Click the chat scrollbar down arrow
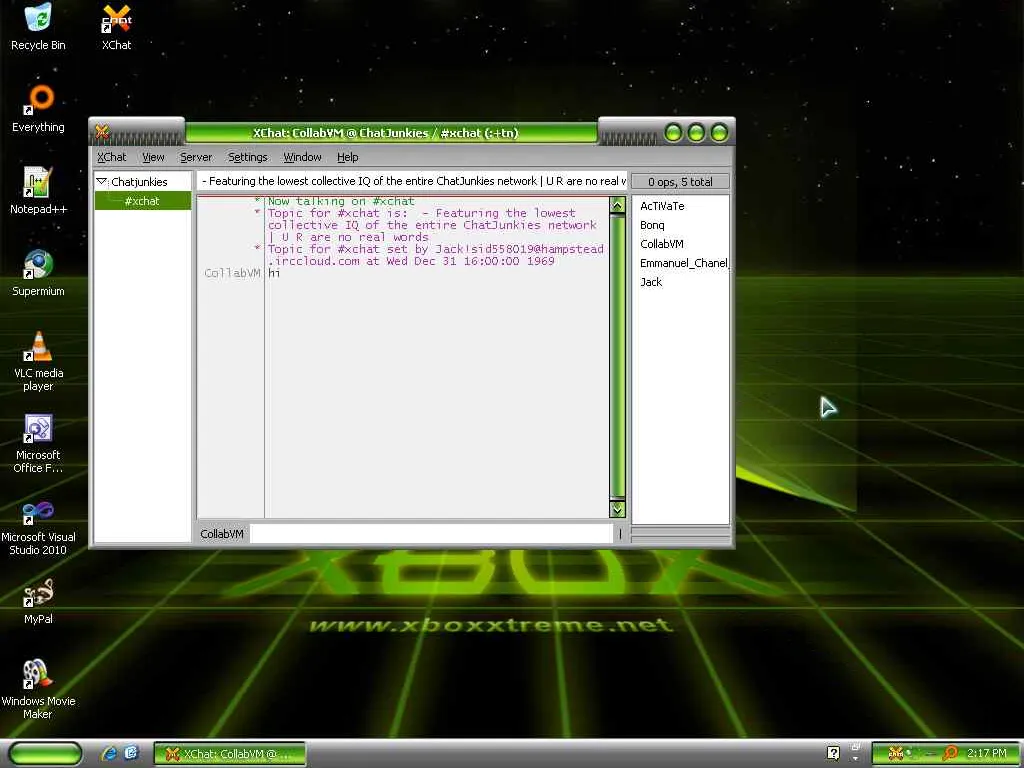 [617, 509]
